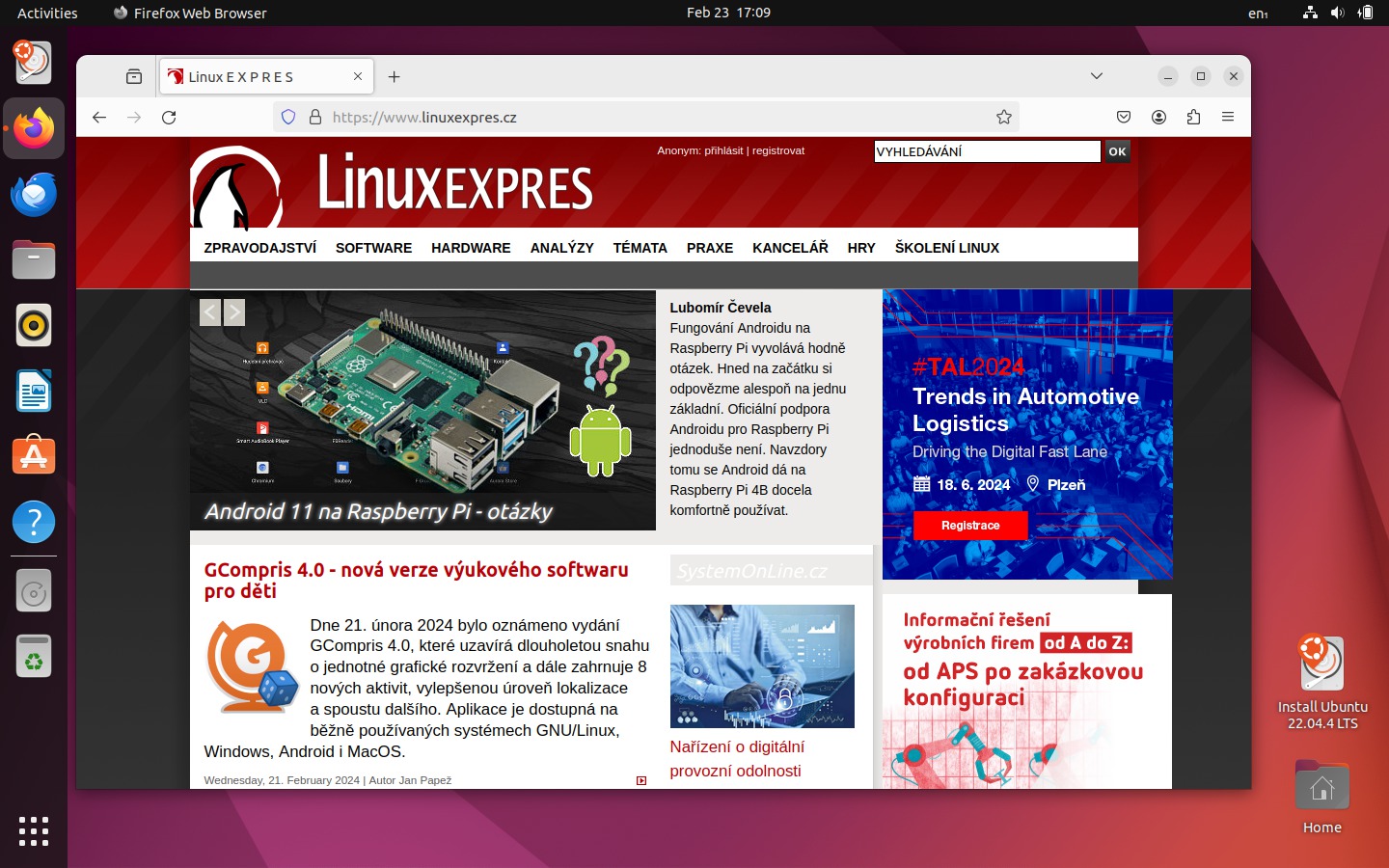
Task: Click the registrovat link
Action: pos(778,150)
